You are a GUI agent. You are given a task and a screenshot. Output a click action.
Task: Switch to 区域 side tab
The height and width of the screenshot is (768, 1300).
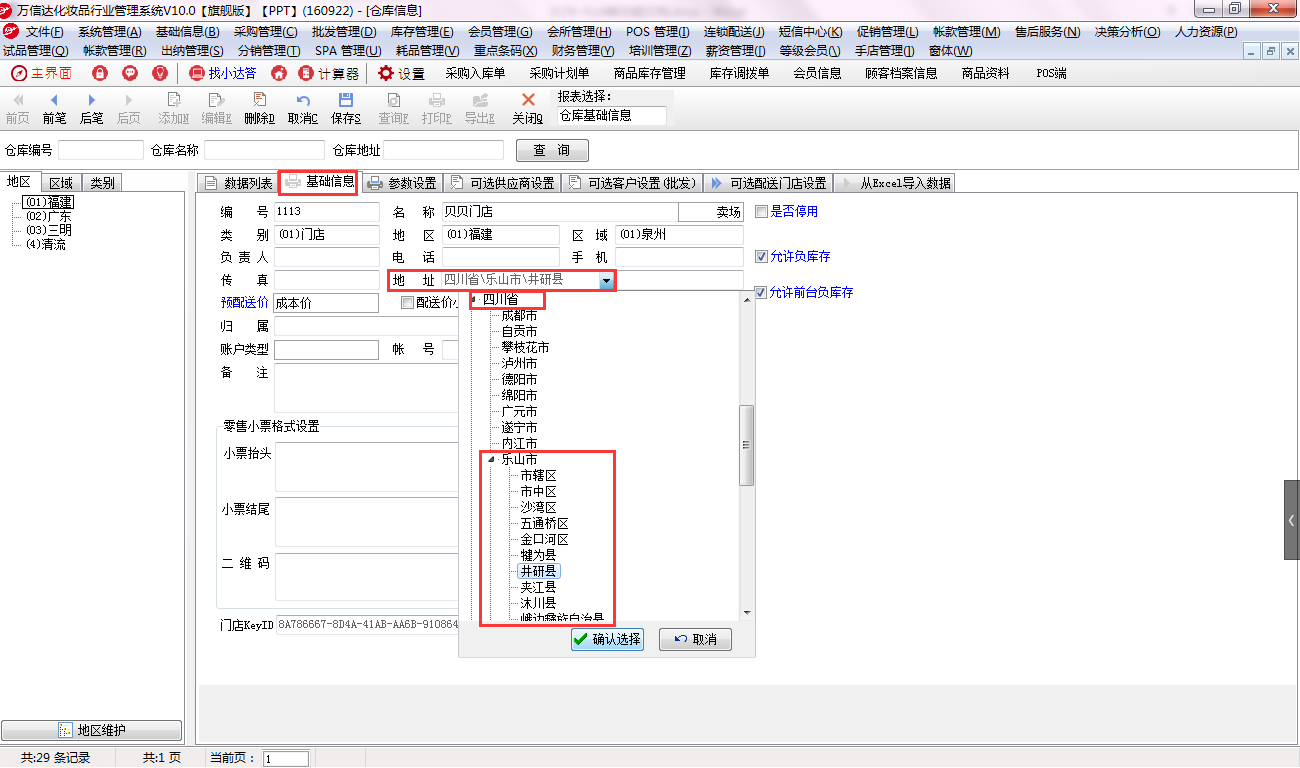pyautogui.click(x=61, y=183)
